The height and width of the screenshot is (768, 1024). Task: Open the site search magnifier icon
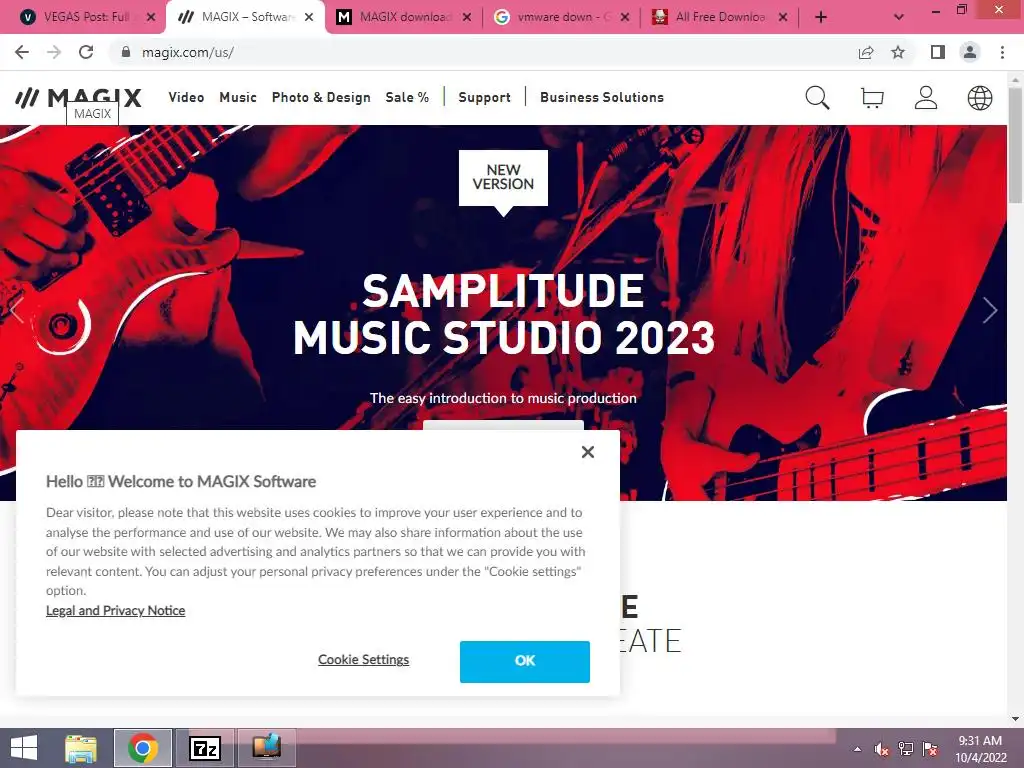[x=817, y=98]
